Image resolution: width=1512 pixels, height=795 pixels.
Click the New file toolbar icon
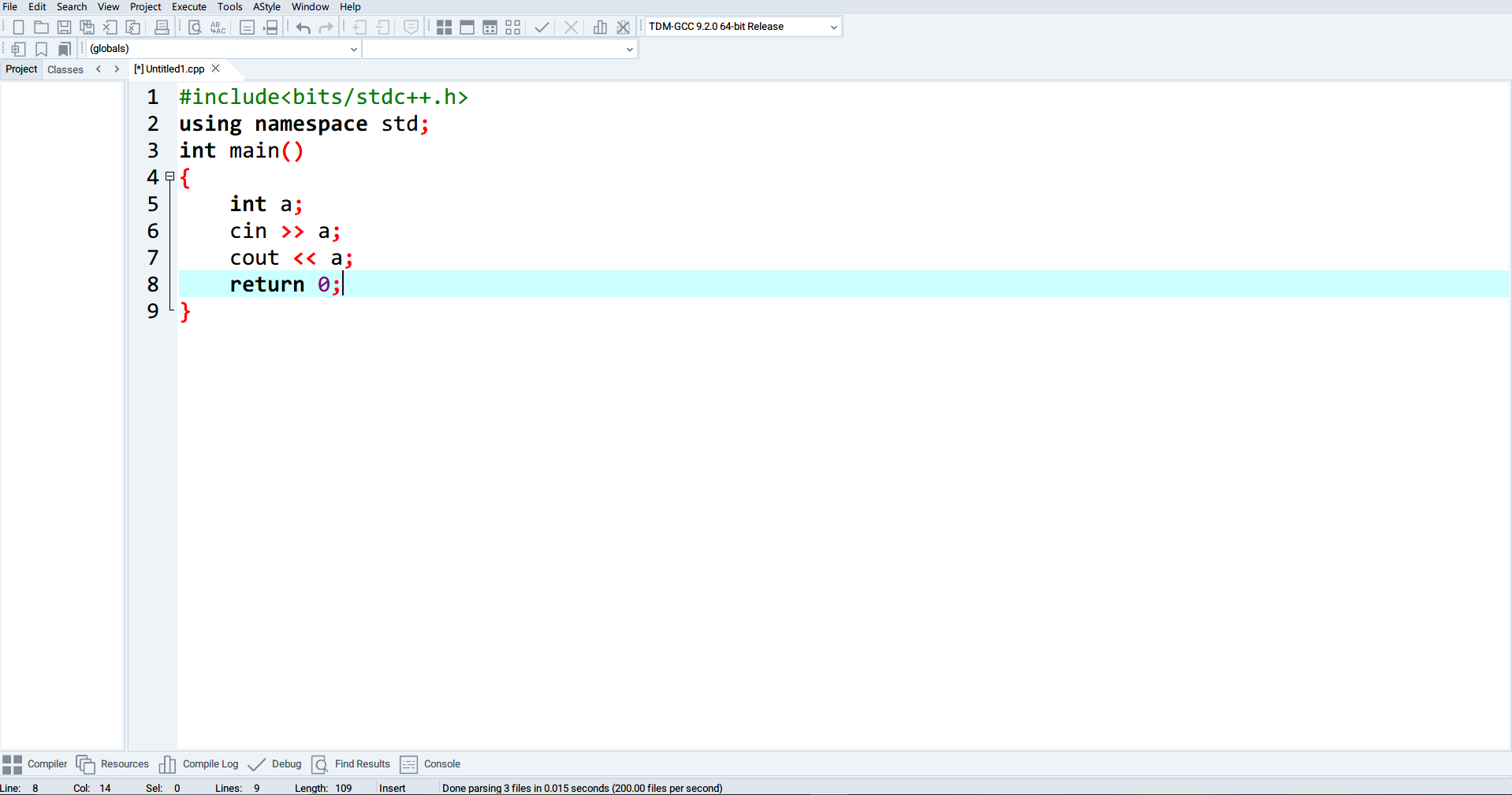[x=18, y=28]
